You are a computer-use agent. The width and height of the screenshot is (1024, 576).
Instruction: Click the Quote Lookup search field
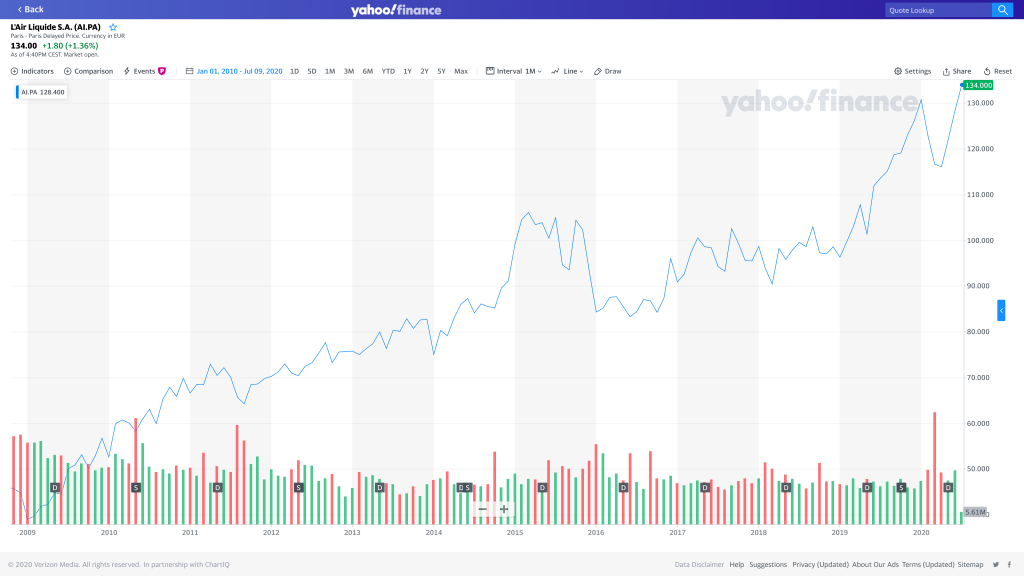click(938, 10)
